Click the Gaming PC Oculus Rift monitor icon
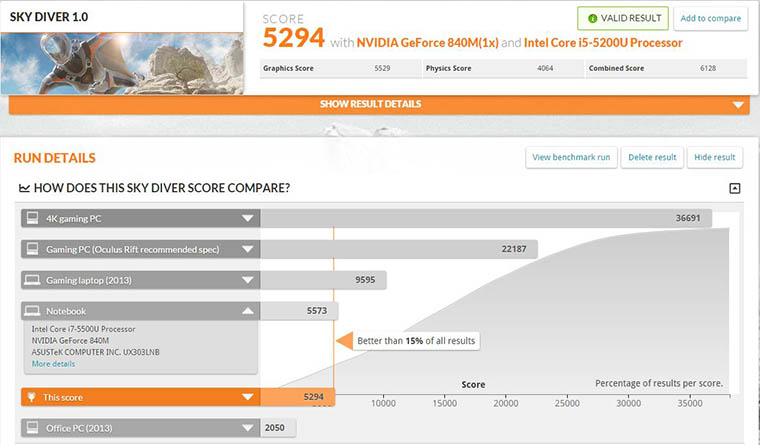The image size is (760, 445). point(32,249)
